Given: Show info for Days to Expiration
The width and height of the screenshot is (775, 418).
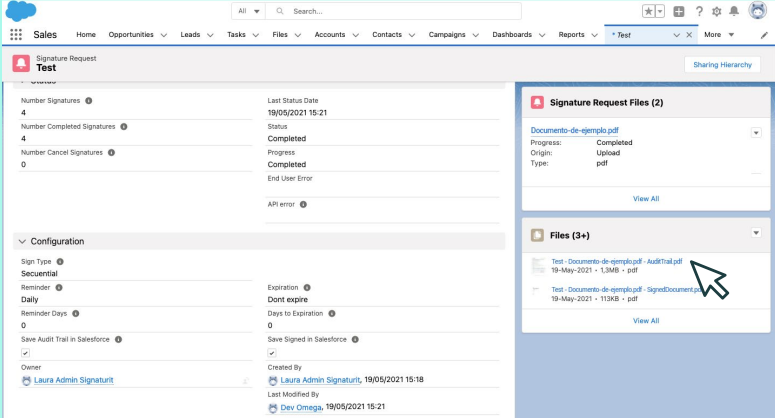Looking at the screenshot, I should click(x=332, y=314).
